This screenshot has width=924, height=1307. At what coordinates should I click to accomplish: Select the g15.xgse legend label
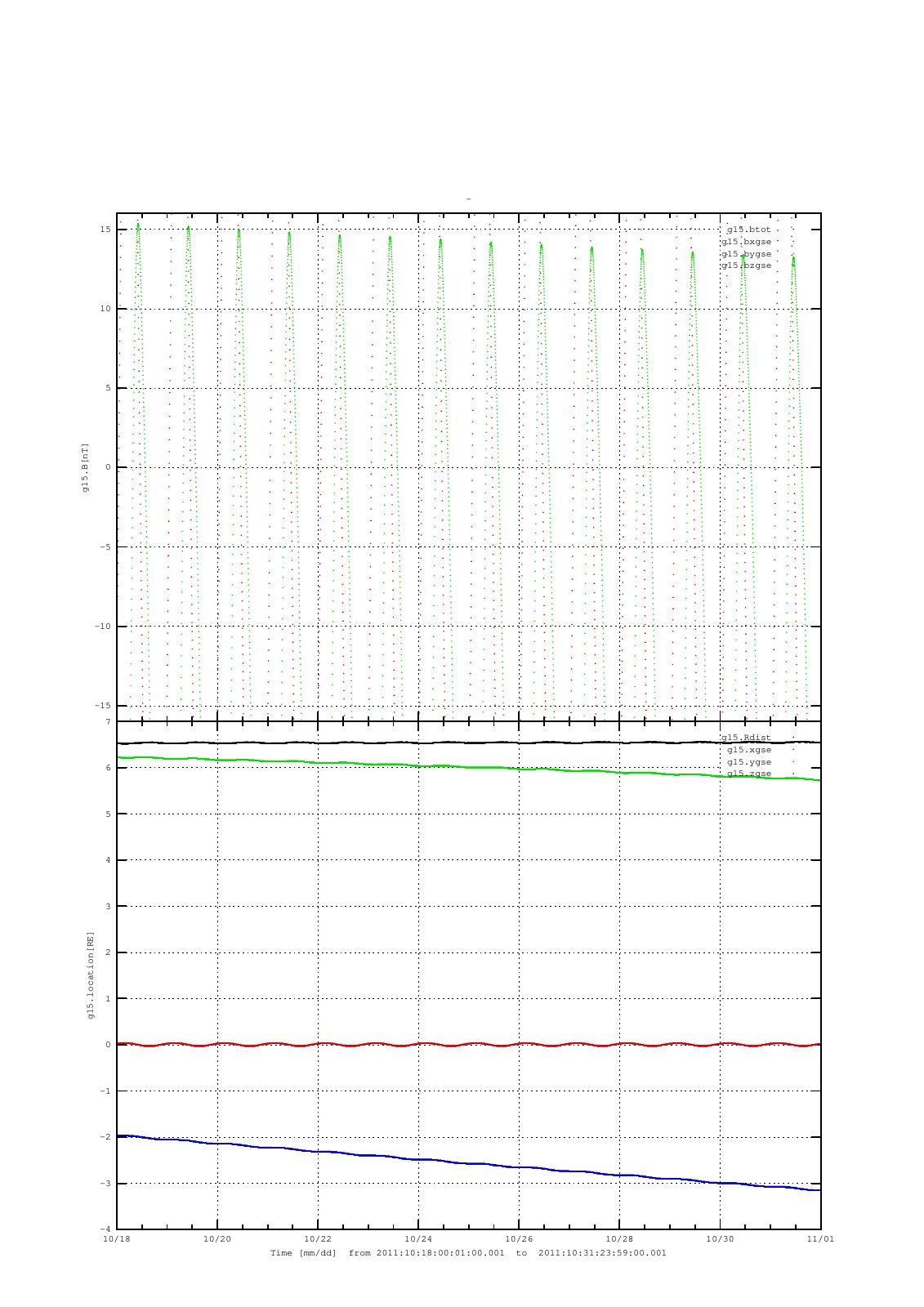click(x=749, y=750)
